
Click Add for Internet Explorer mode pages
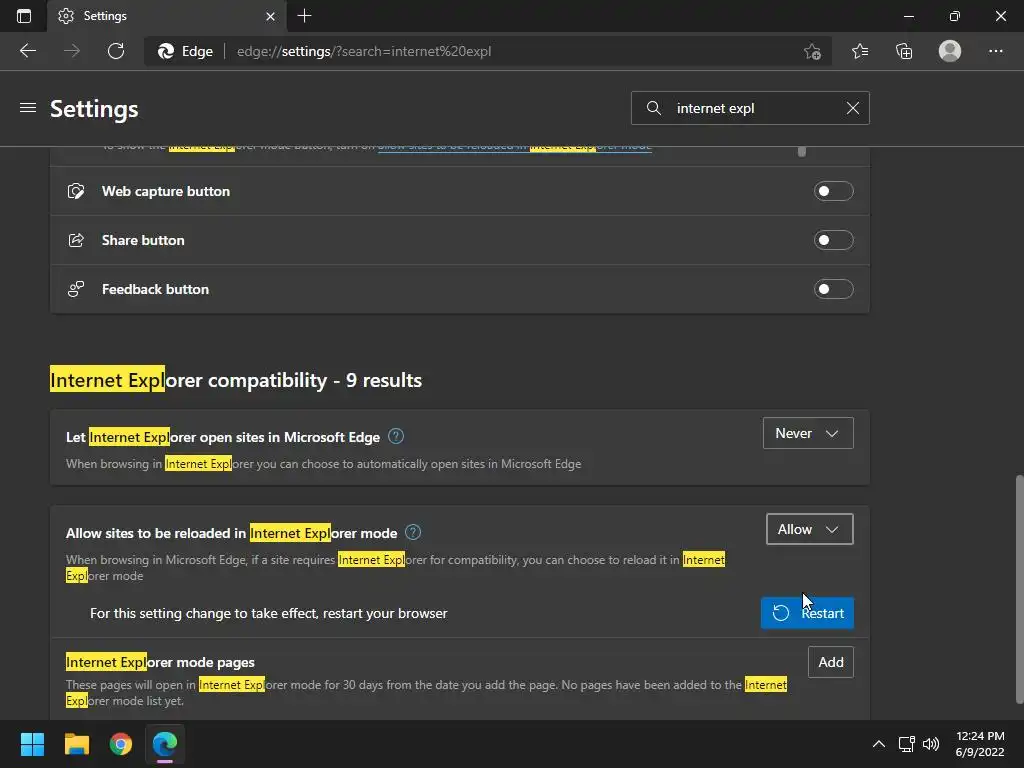(x=831, y=662)
